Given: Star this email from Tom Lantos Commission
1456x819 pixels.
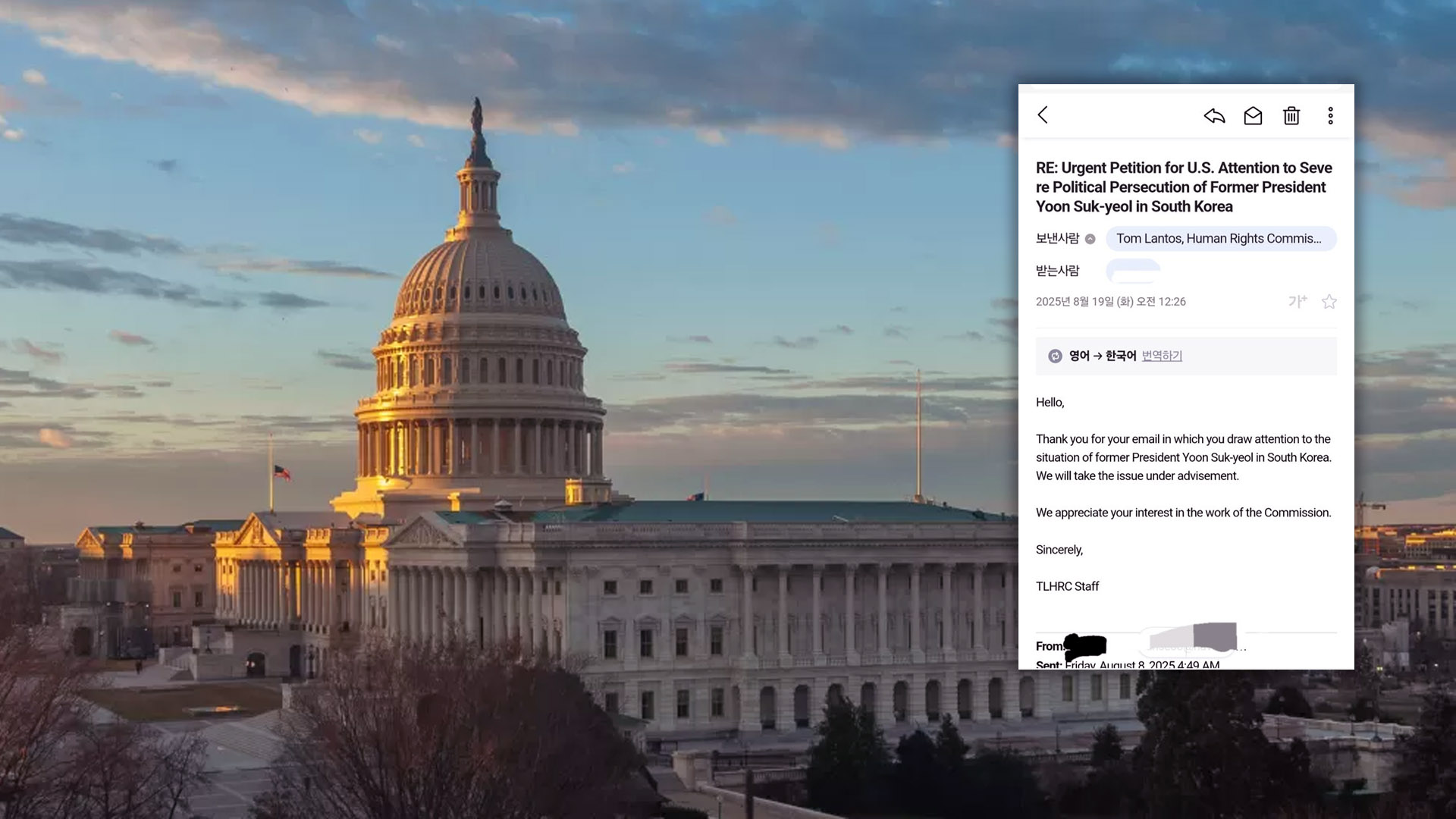Looking at the screenshot, I should [1329, 302].
